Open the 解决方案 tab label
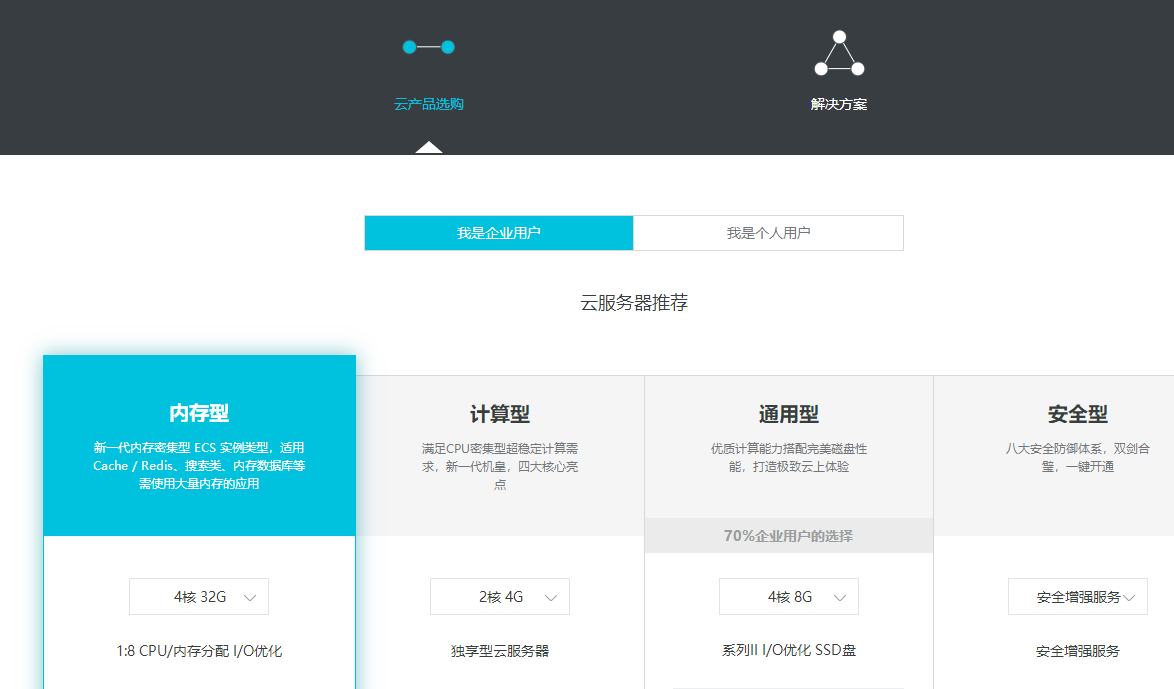 click(839, 104)
